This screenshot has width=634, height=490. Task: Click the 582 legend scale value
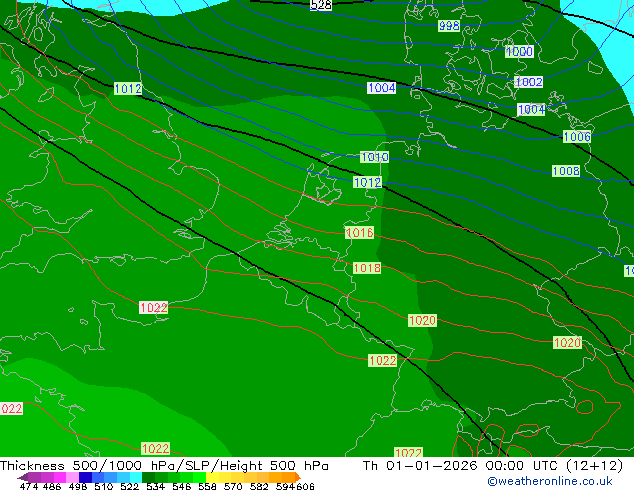pyautogui.click(x=259, y=486)
